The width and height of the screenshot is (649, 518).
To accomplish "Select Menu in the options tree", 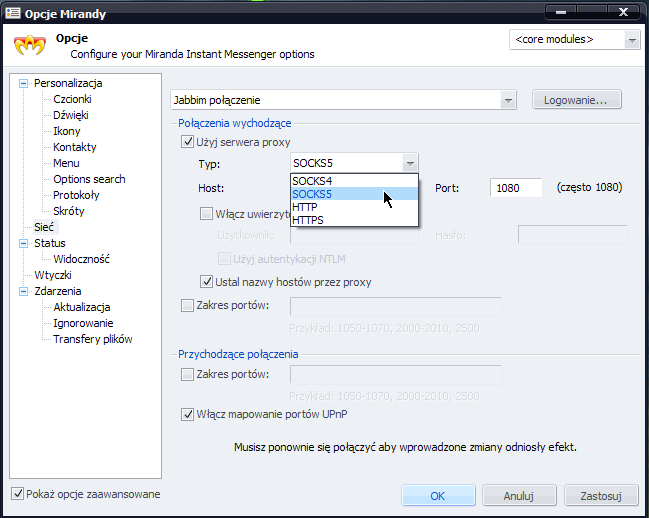I will click(66, 163).
